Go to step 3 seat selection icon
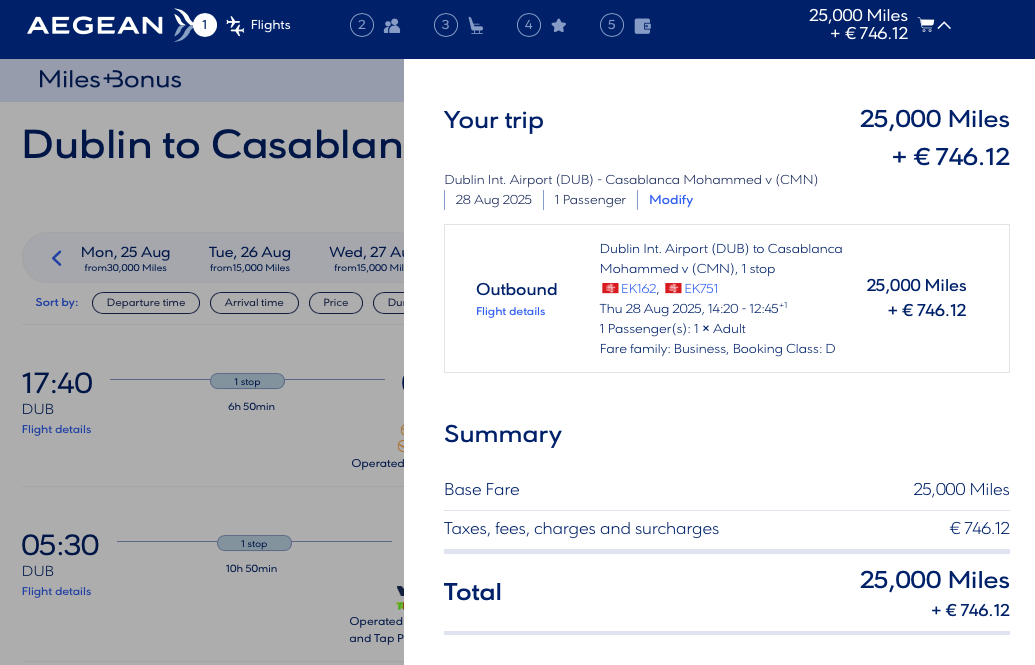Viewport: 1035px width, 665px height. [476, 26]
